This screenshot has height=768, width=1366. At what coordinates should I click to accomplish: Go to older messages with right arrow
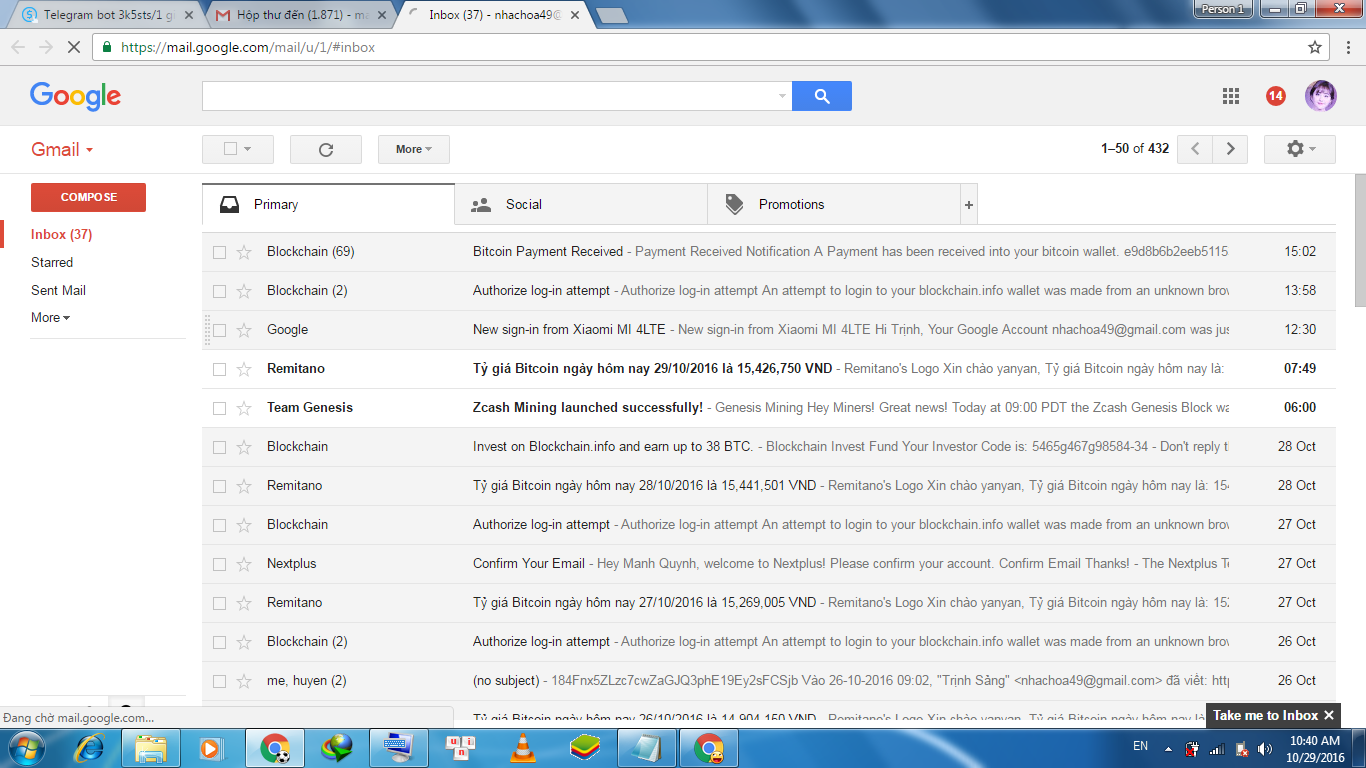tap(1230, 149)
